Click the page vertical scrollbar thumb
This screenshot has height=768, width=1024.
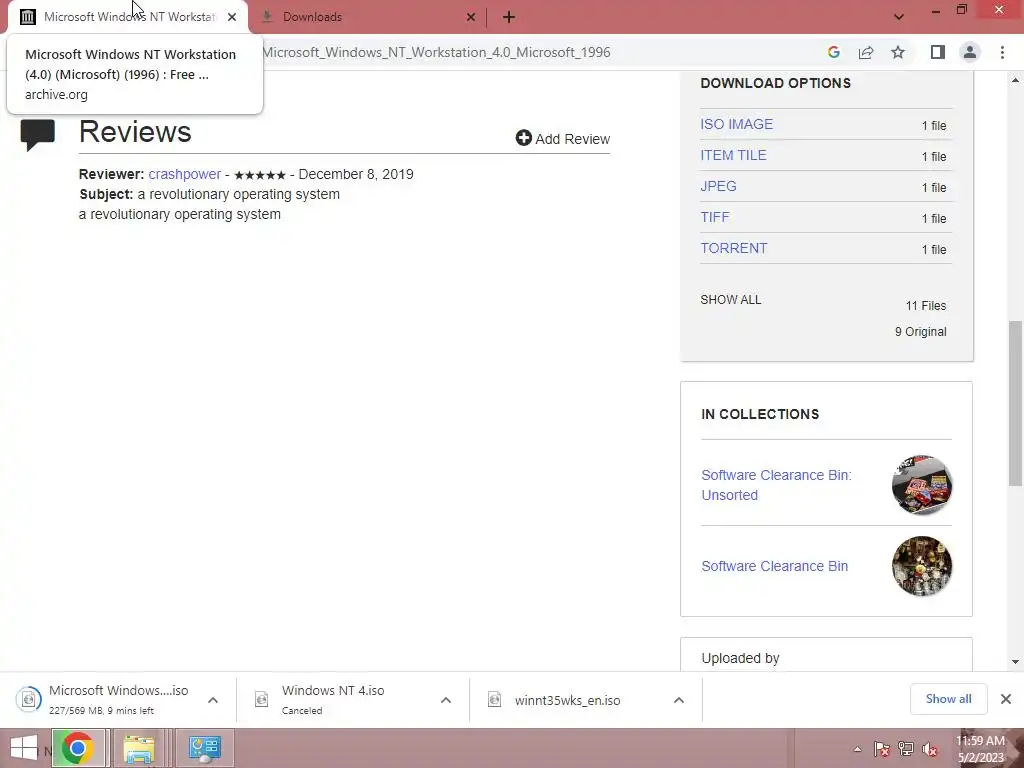coord(1015,404)
